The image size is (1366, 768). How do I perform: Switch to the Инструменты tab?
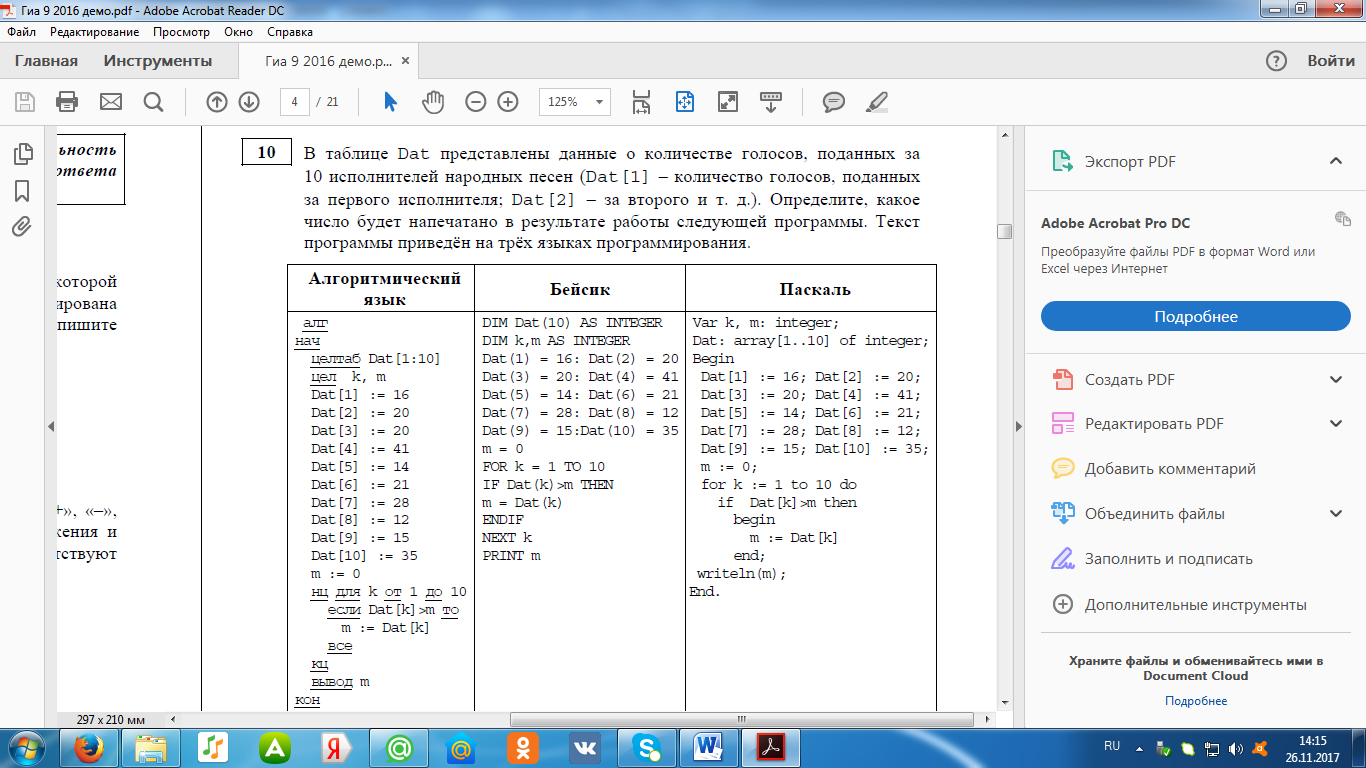pos(158,61)
